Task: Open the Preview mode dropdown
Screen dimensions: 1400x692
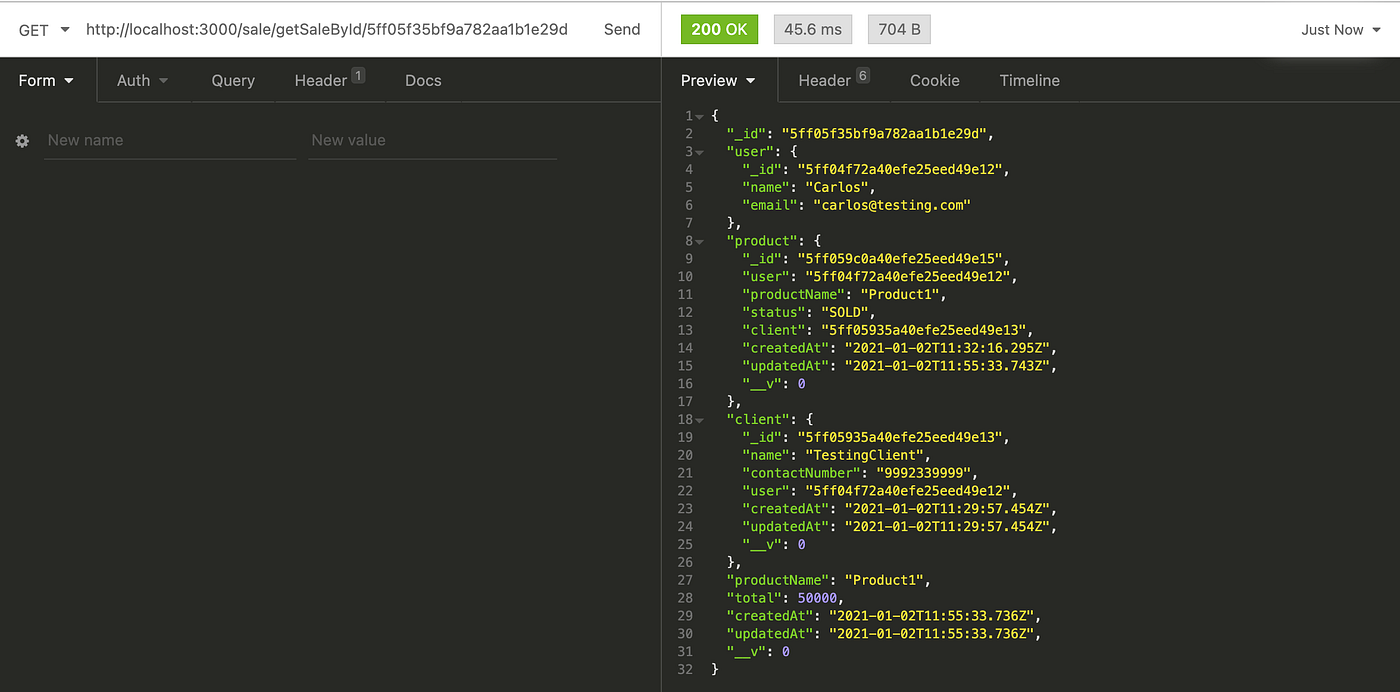Action: [719, 80]
